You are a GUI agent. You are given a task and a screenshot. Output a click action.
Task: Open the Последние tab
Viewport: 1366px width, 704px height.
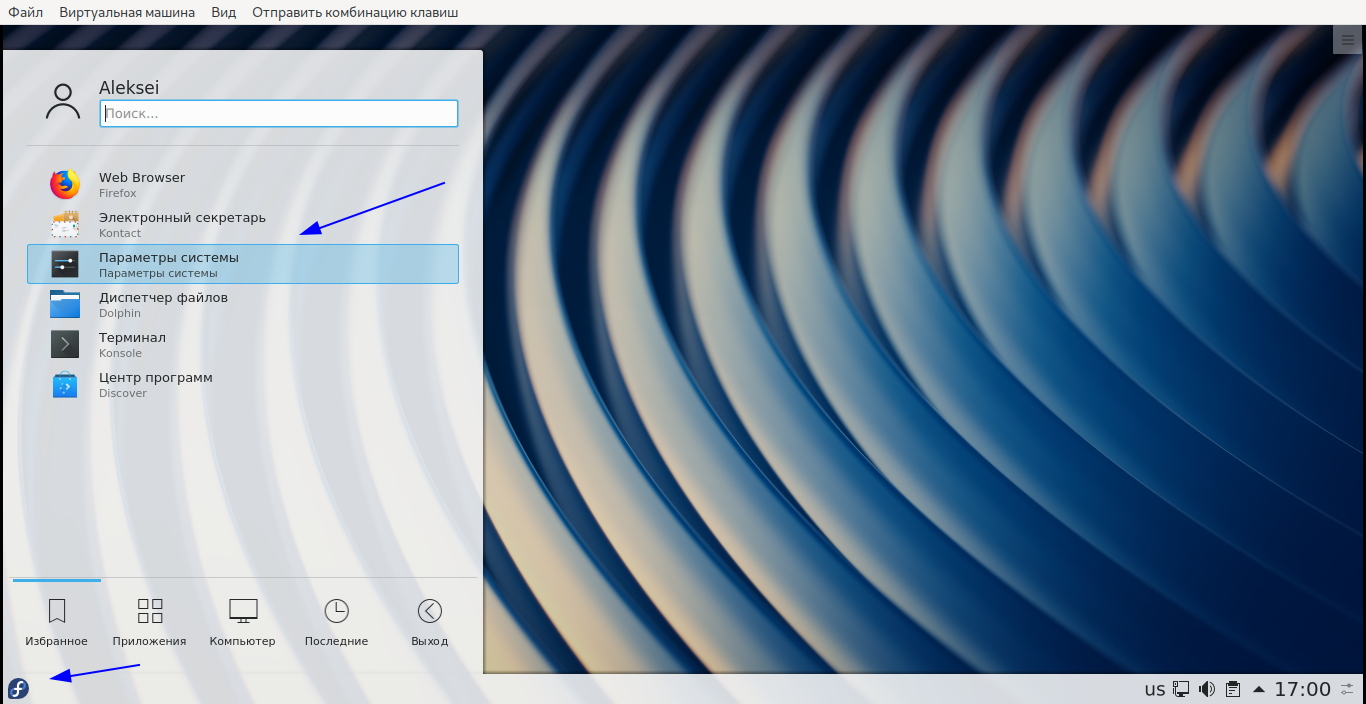point(337,622)
